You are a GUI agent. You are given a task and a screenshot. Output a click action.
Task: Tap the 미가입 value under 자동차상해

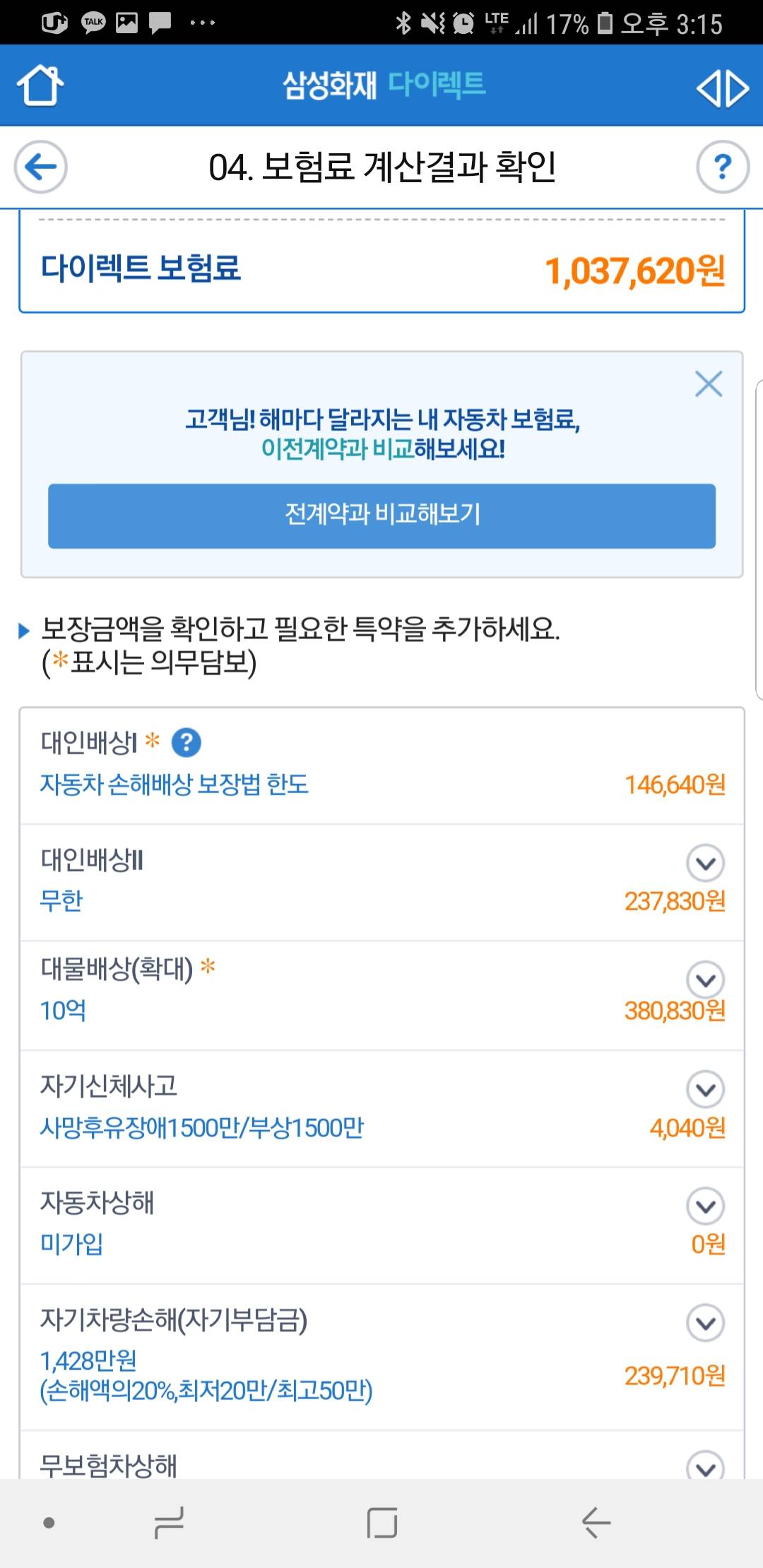(71, 1244)
